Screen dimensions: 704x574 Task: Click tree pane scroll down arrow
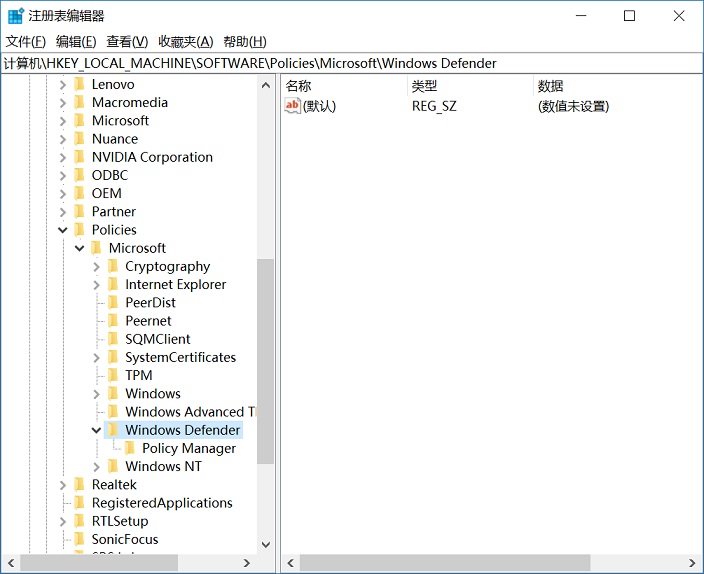266,545
